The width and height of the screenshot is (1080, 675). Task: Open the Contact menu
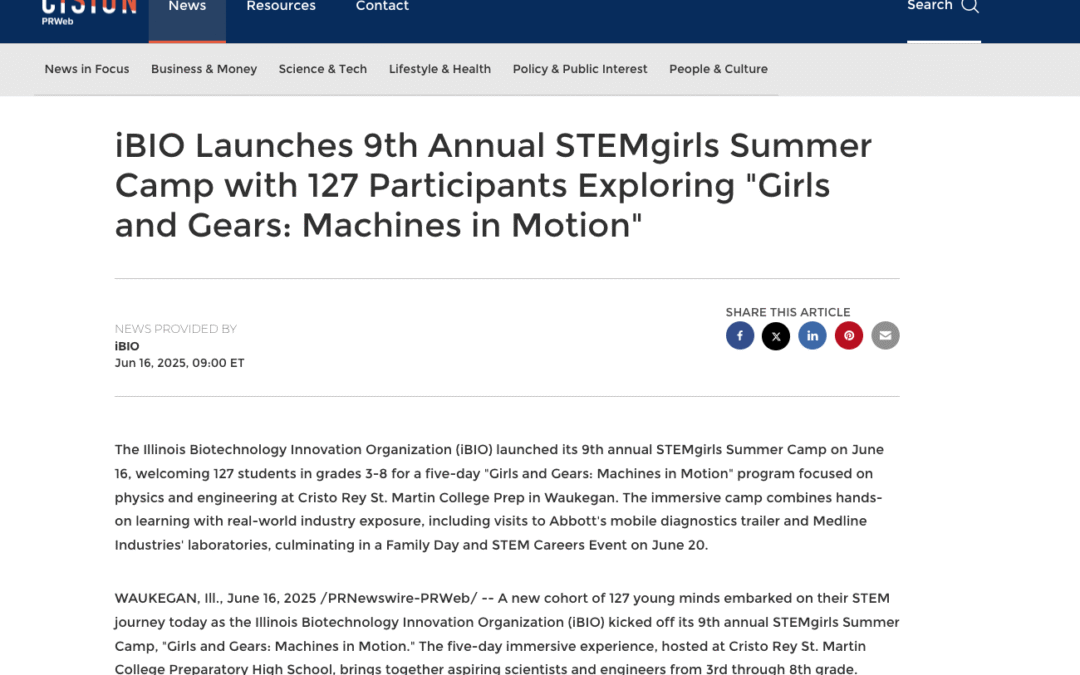tap(382, 7)
